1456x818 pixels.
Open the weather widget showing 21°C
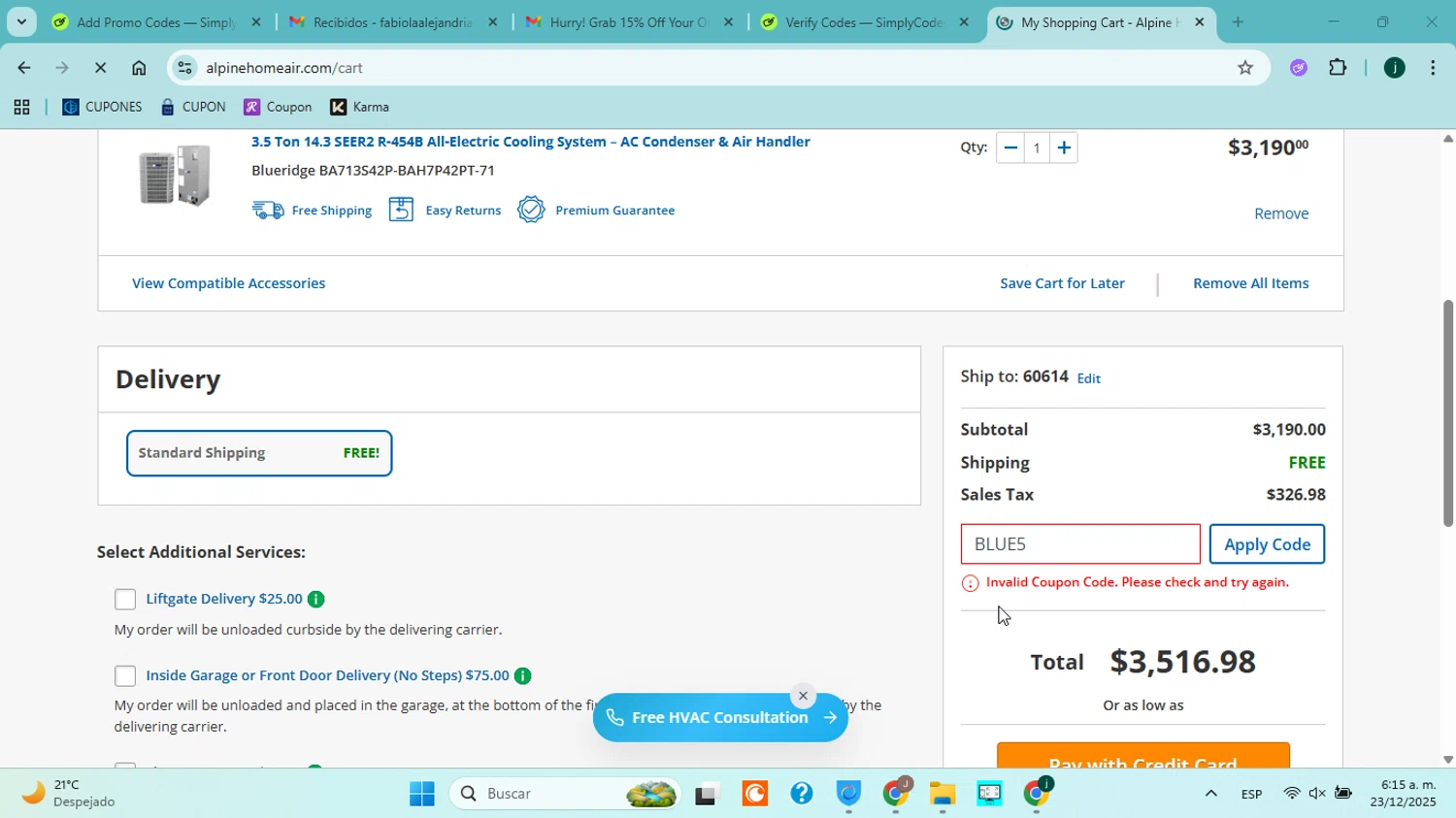pyautogui.click(x=68, y=794)
